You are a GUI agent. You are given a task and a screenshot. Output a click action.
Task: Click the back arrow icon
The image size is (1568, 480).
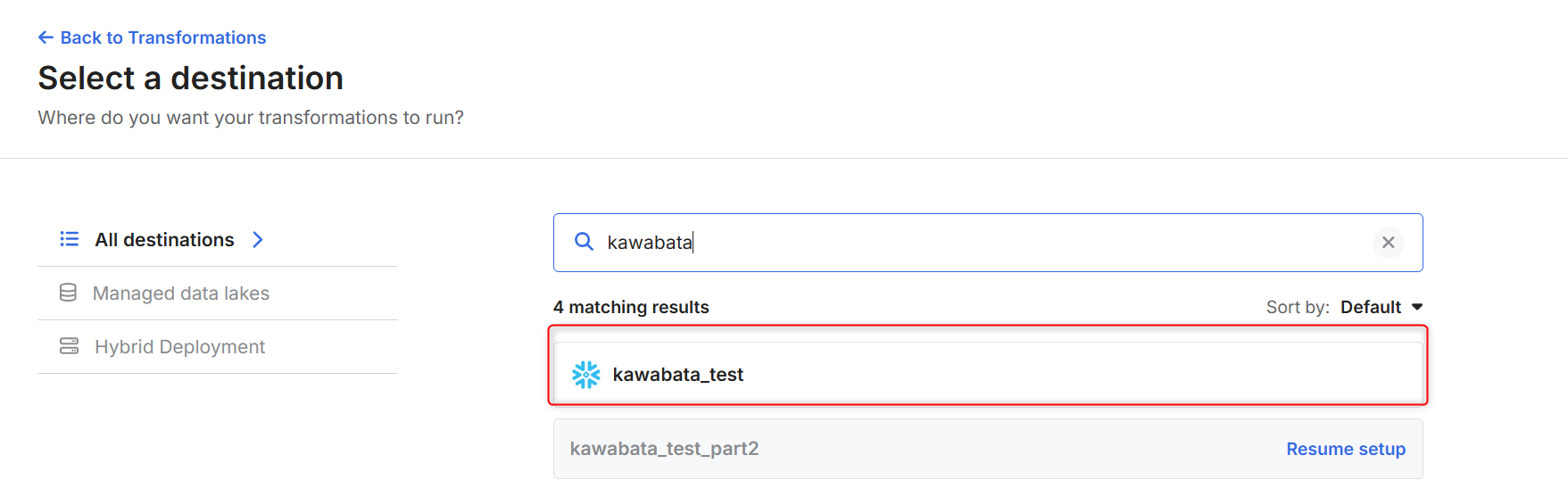coord(46,37)
